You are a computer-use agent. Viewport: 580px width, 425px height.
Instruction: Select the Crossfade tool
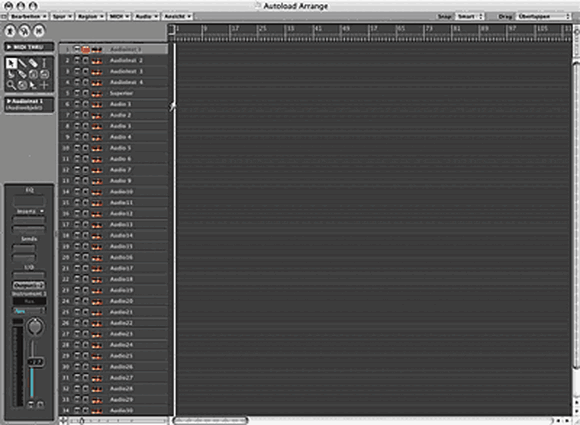(x=22, y=85)
